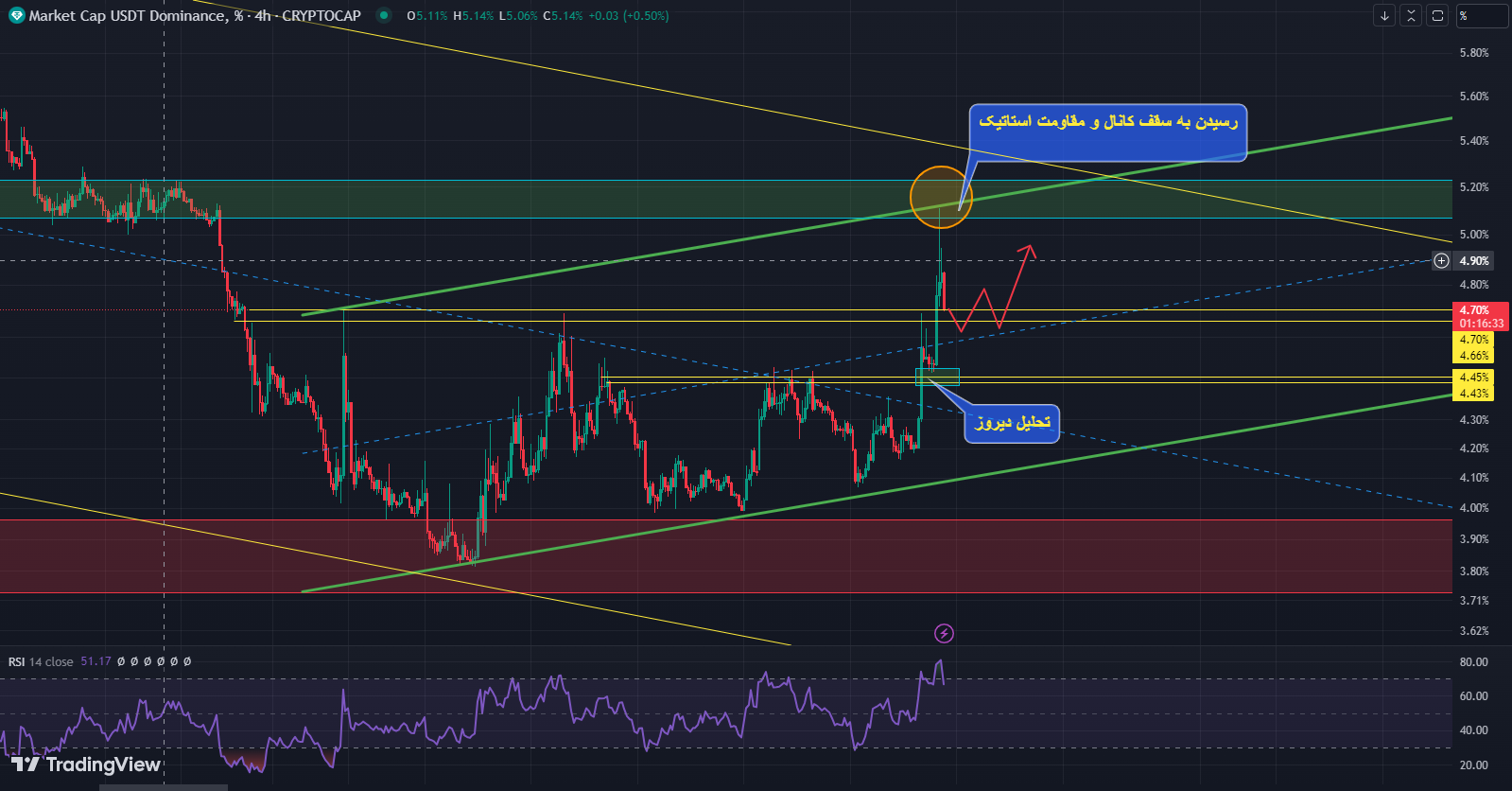Click the green market status dot

click(x=383, y=15)
